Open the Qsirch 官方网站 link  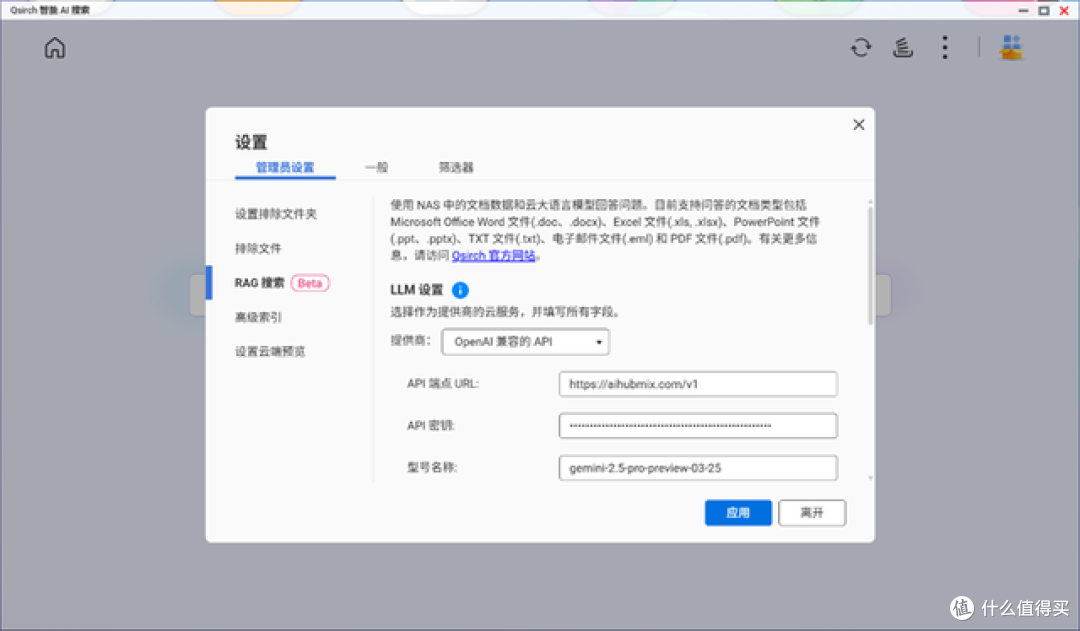(494, 256)
